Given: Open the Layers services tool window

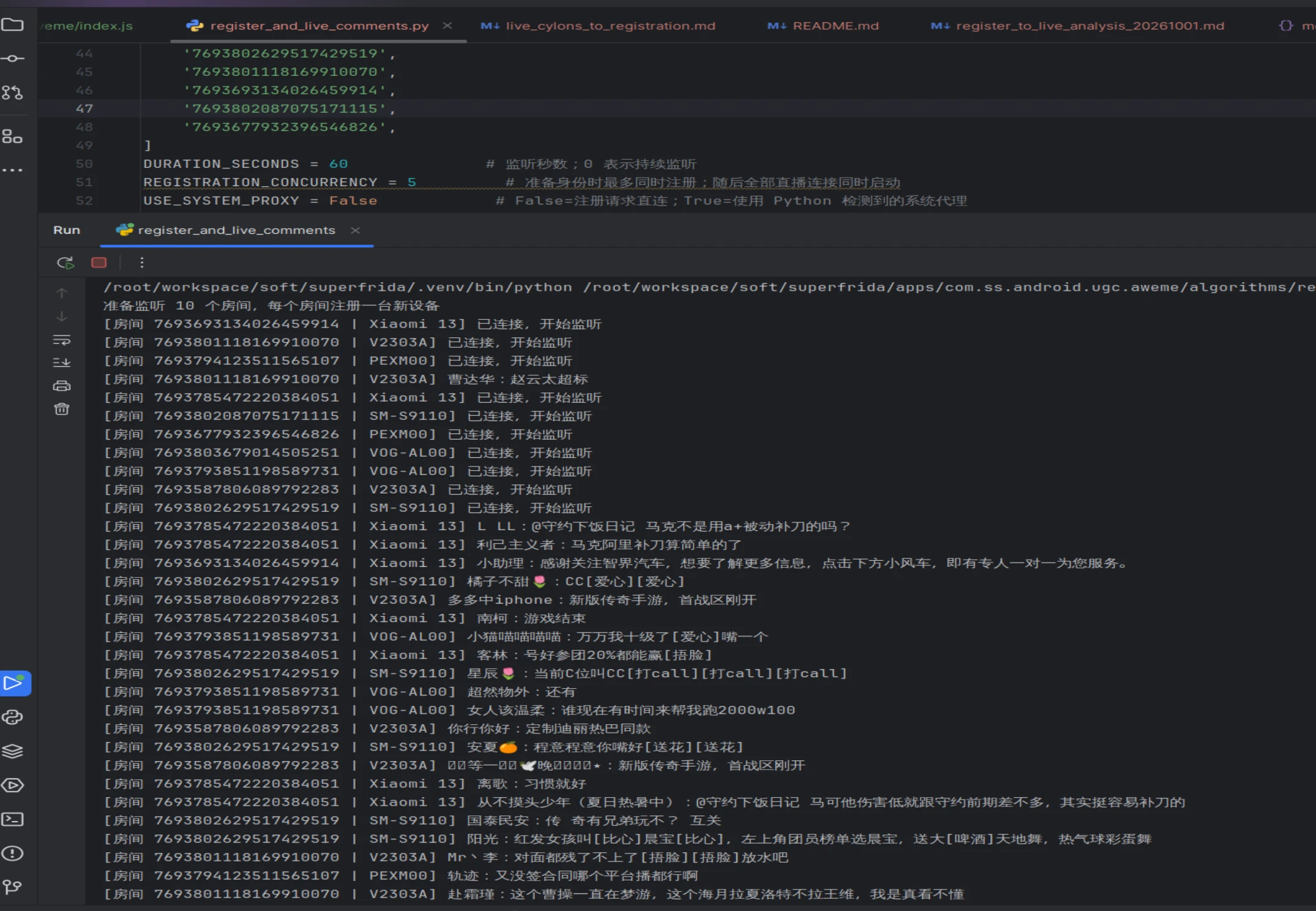Looking at the screenshot, I should pos(12,751).
